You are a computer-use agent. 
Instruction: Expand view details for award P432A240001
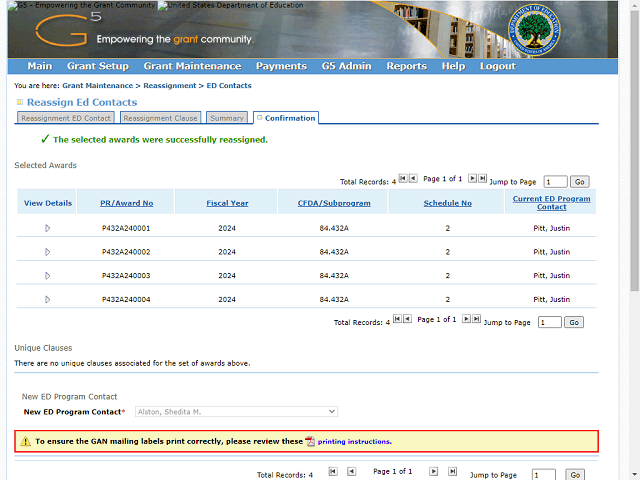[x=47, y=228]
